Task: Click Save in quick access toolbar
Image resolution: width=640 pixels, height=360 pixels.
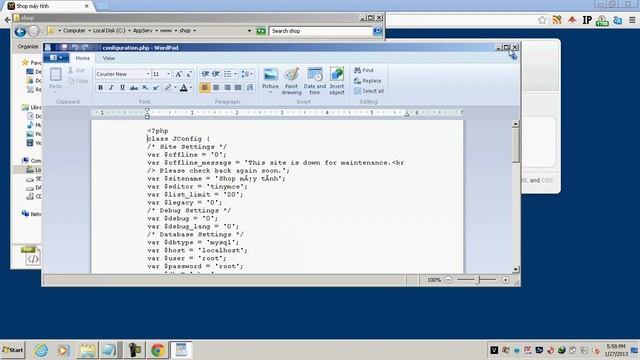Action: (64, 47)
